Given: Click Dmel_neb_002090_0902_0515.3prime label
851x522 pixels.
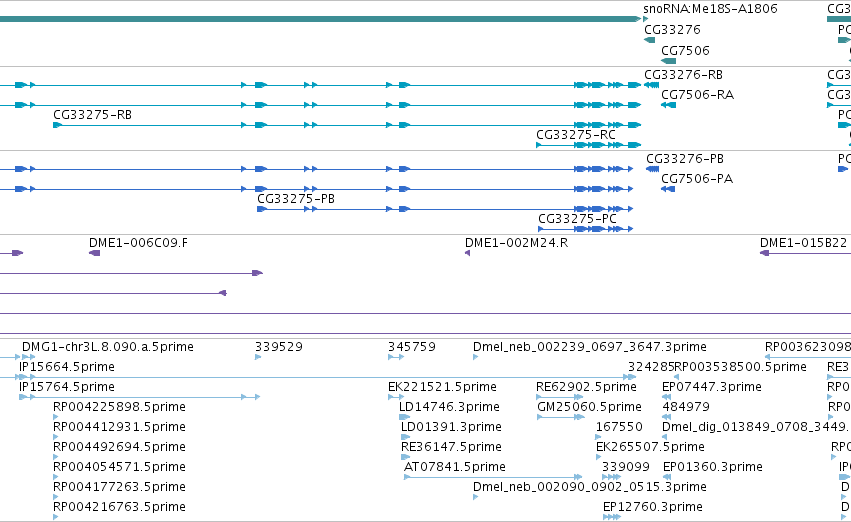Looking at the screenshot, I should (x=589, y=488).
